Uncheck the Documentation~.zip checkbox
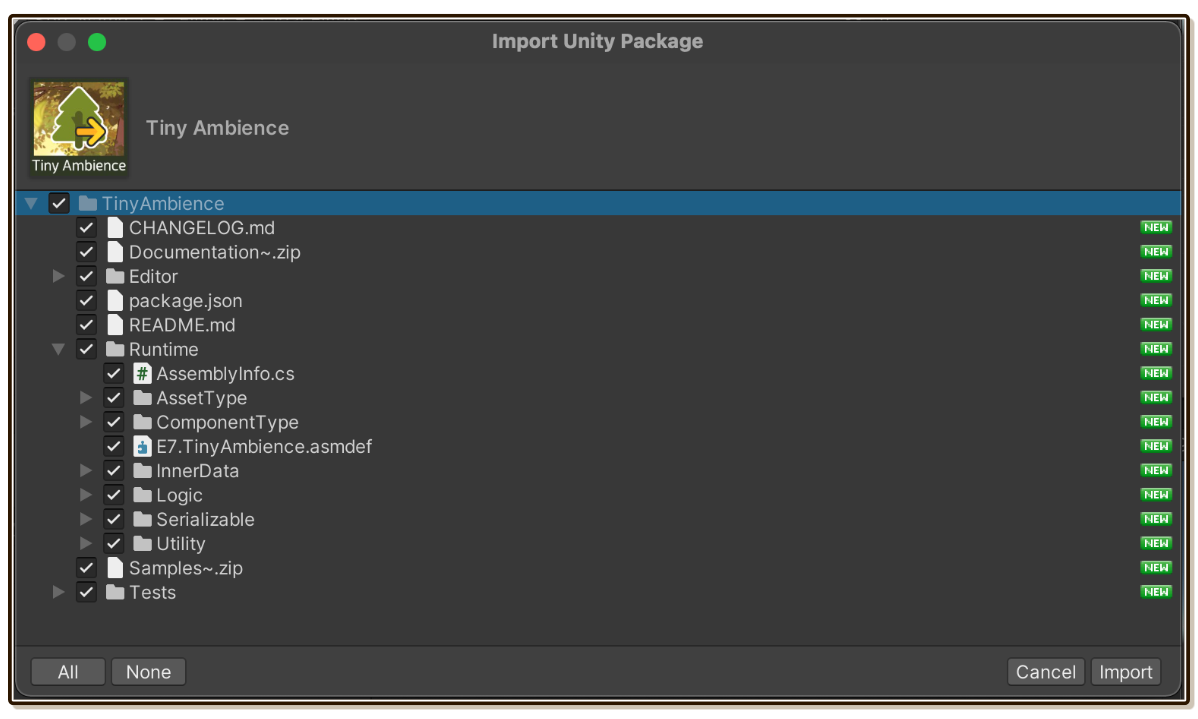 pyautogui.click(x=86, y=252)
